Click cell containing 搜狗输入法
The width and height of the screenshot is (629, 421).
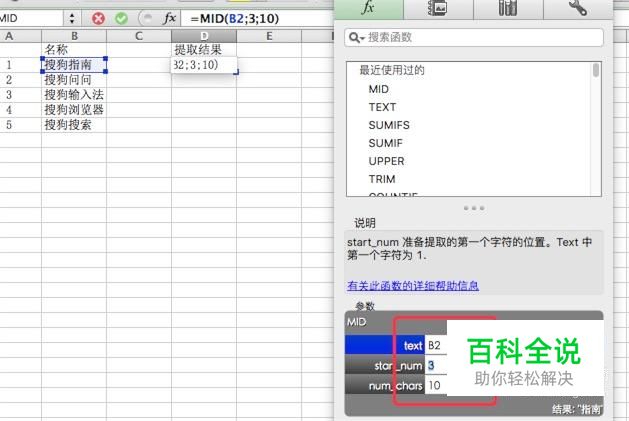pyautogui.click(x=74, y=95)
